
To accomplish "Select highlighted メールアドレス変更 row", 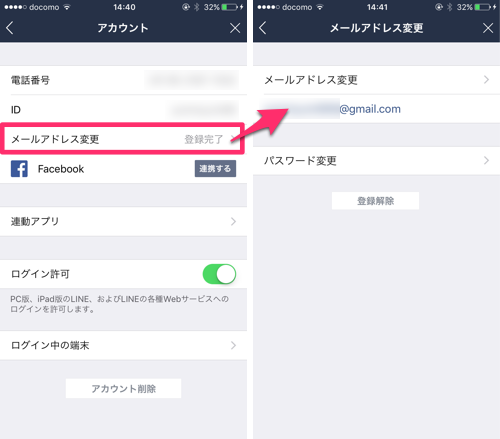I will click(123, 139).
